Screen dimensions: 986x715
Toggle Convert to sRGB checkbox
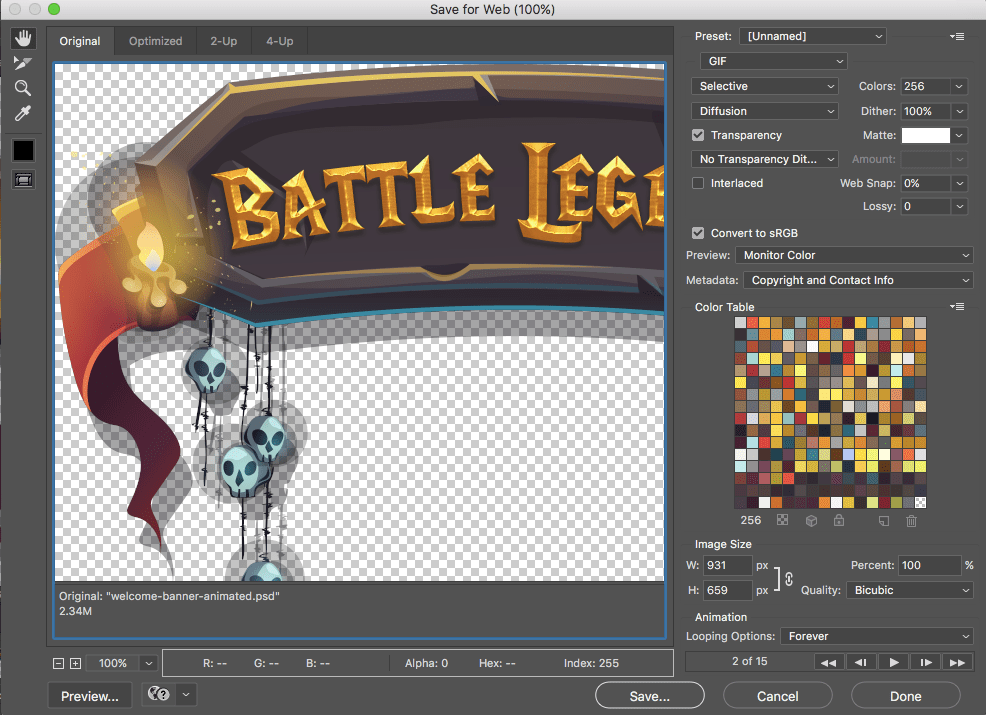point(698,233)
